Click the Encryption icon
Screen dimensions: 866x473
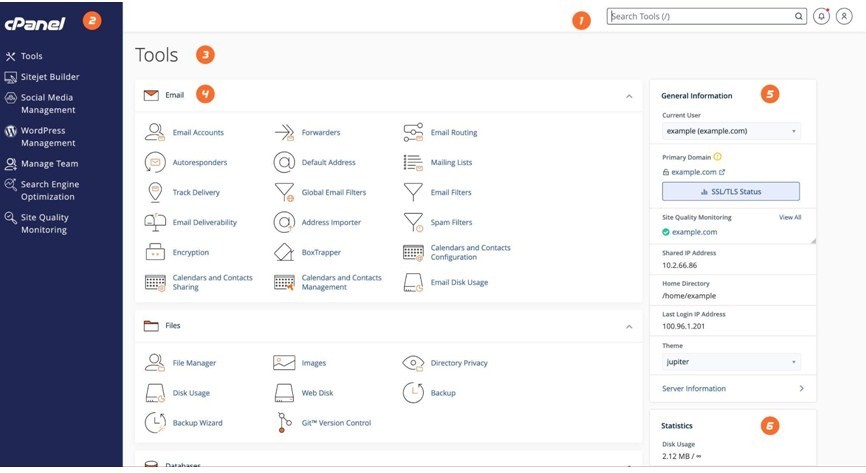coord(155,252)
